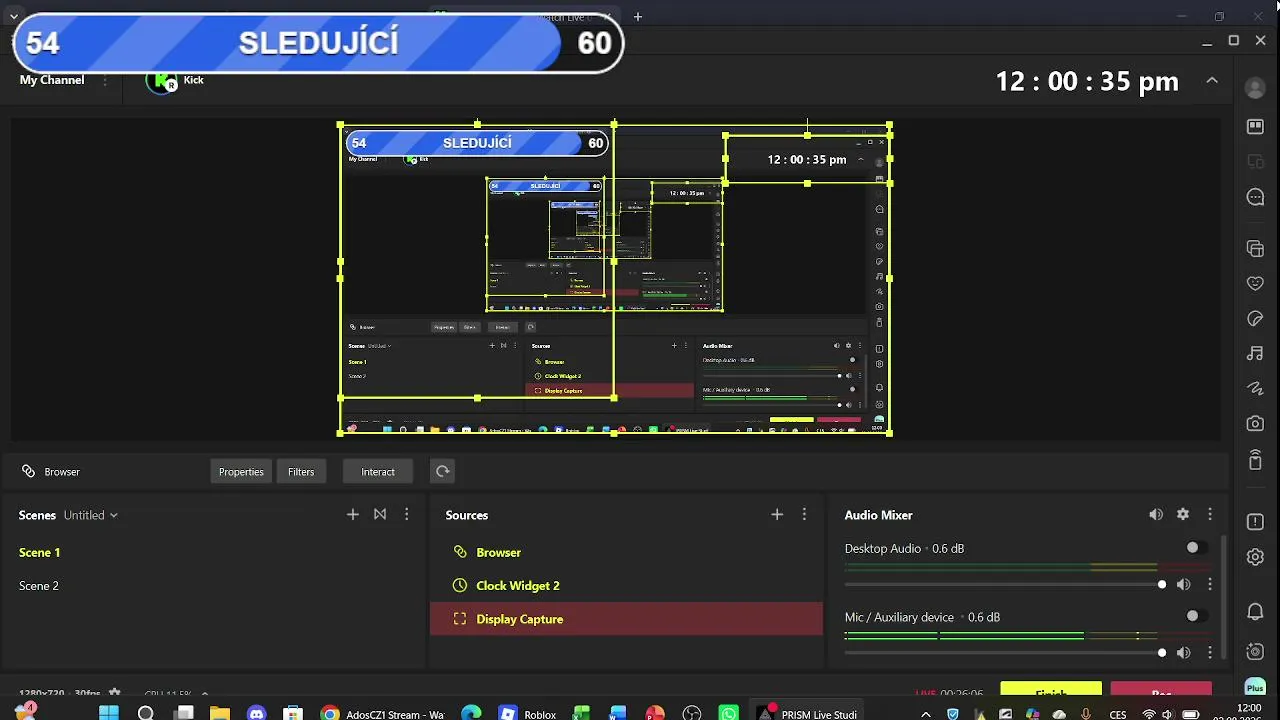Image resolution: width=1280 pixels, height=720 pixels.
Task: Open the profile avatar in right sidebar
Action: [1255, 88]
